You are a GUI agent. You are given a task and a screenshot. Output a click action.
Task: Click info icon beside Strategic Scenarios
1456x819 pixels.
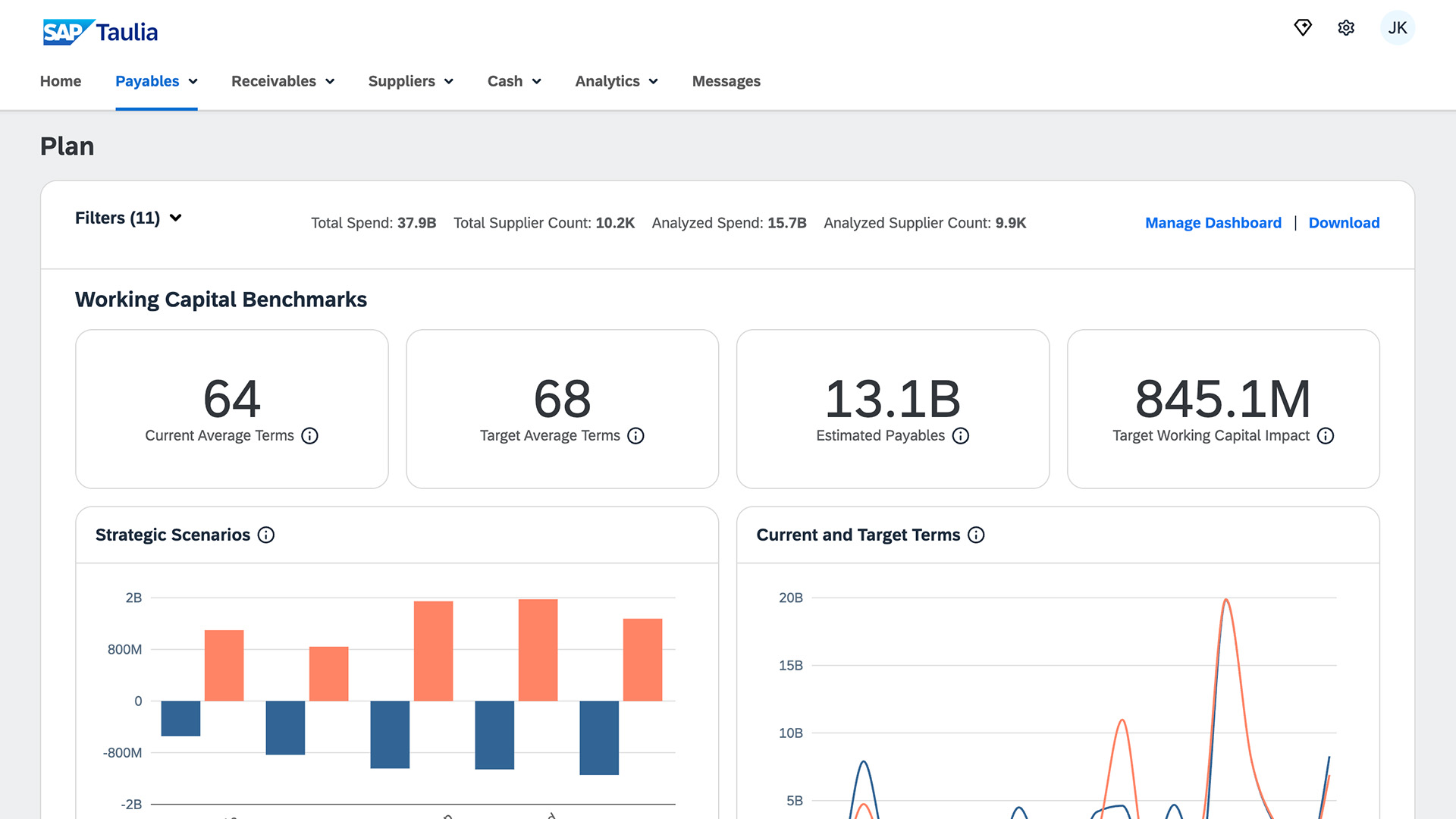coord(266,535)
